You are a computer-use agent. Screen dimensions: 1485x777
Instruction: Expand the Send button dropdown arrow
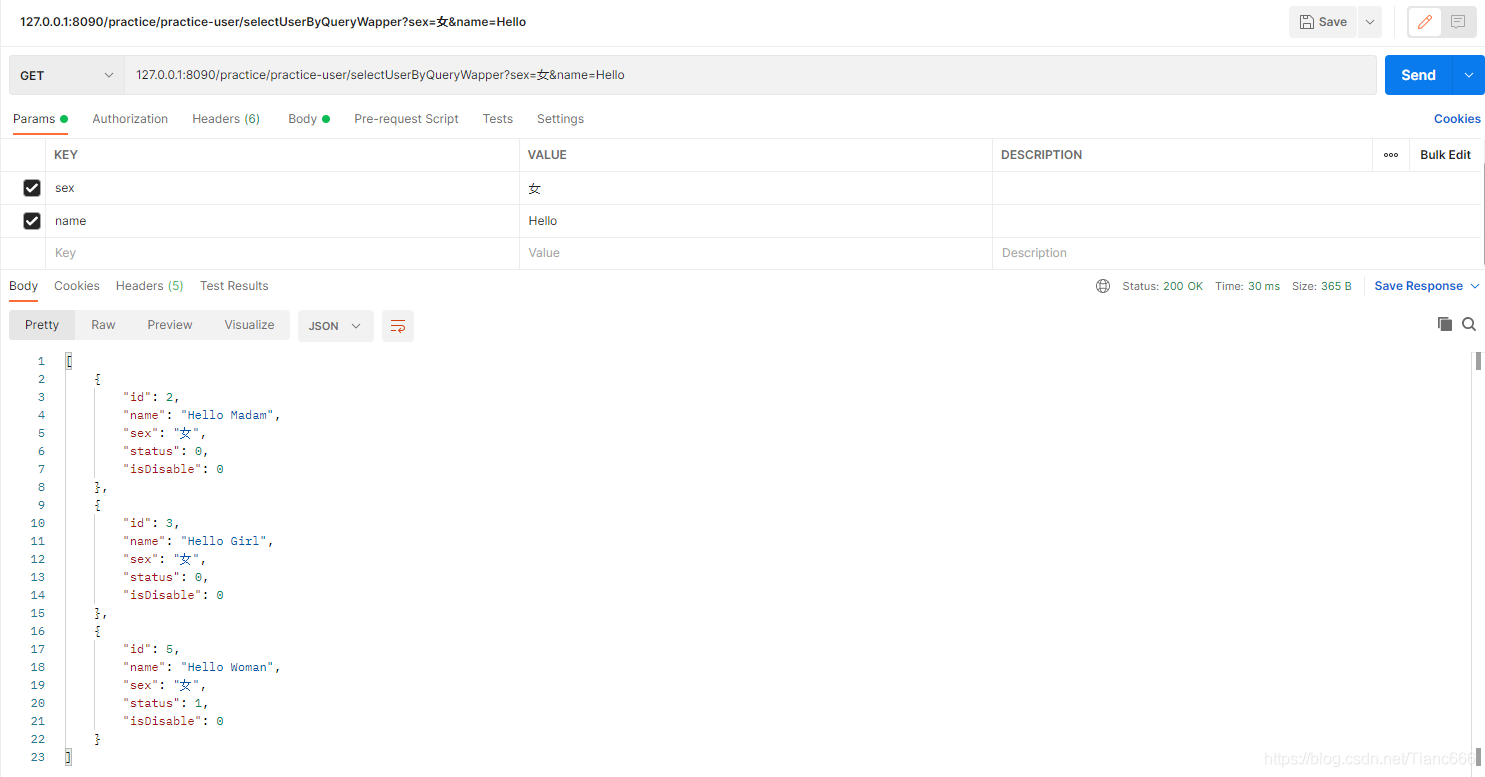point(1469,75)
